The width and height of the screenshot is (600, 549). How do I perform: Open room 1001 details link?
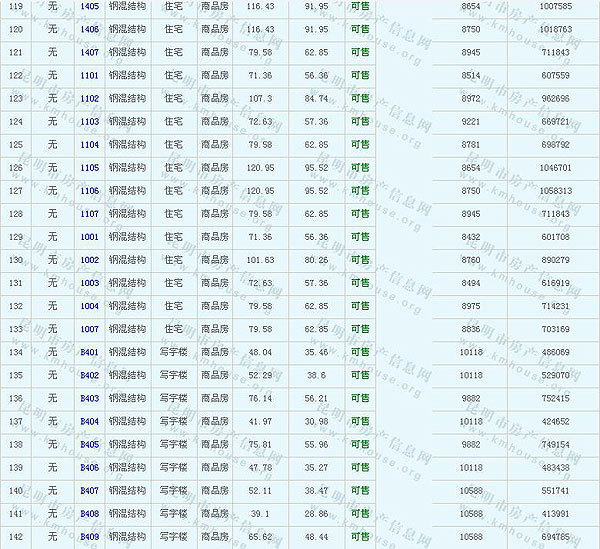(x=89, y=237)
